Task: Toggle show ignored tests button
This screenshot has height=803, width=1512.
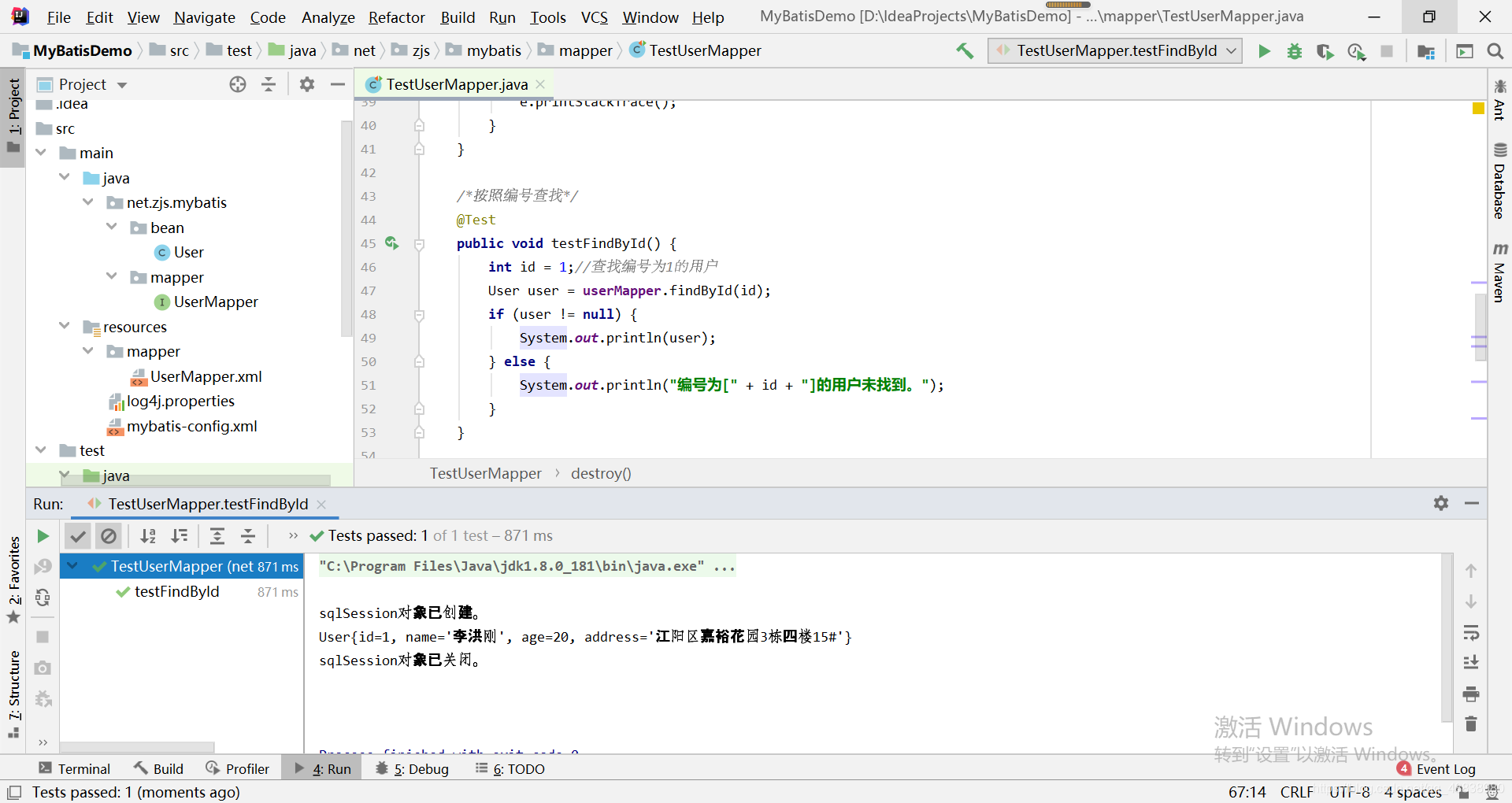Action: click(109, 536)
